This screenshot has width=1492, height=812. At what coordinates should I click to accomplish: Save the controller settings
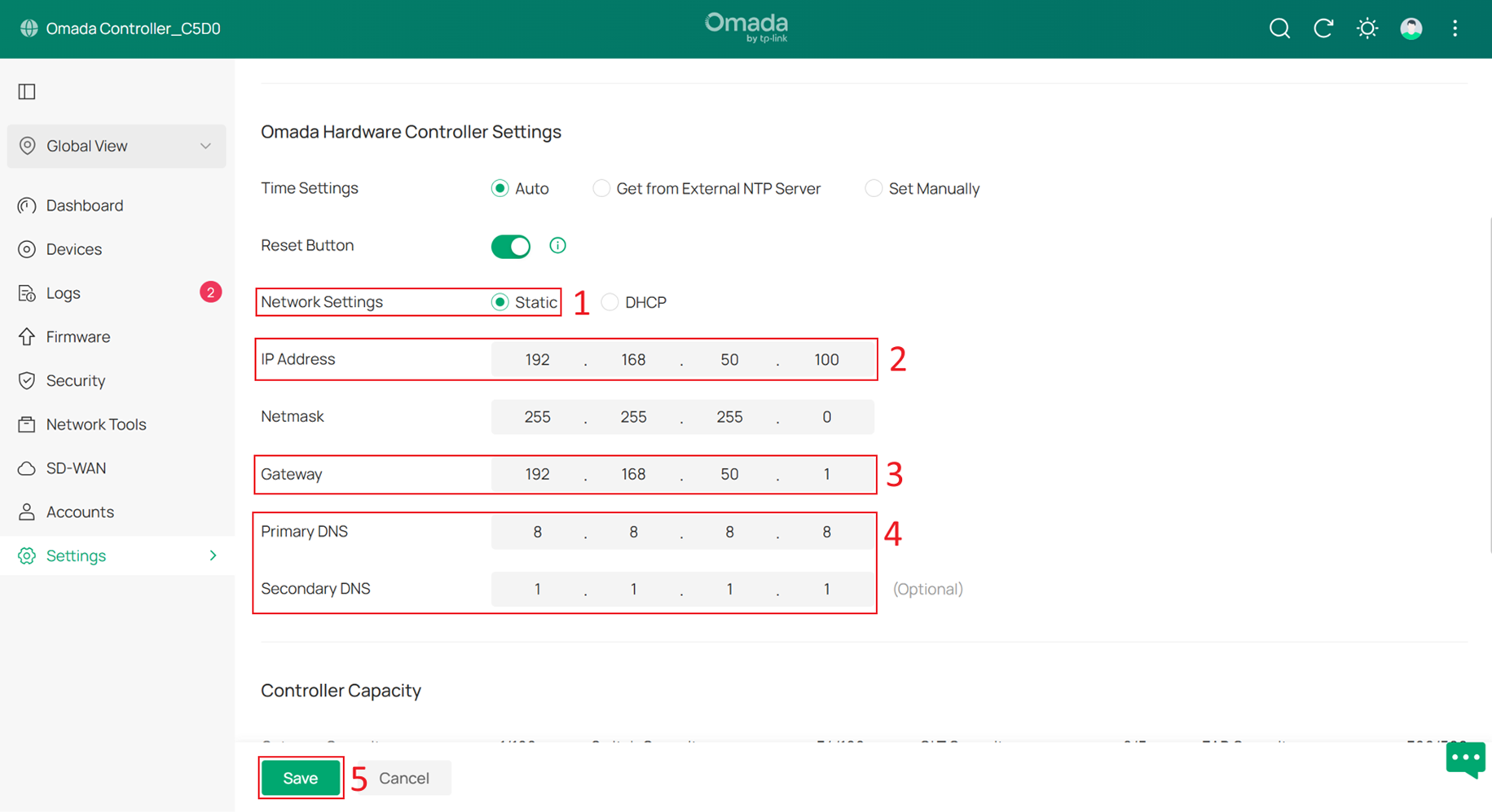click(x=300, y=778)
